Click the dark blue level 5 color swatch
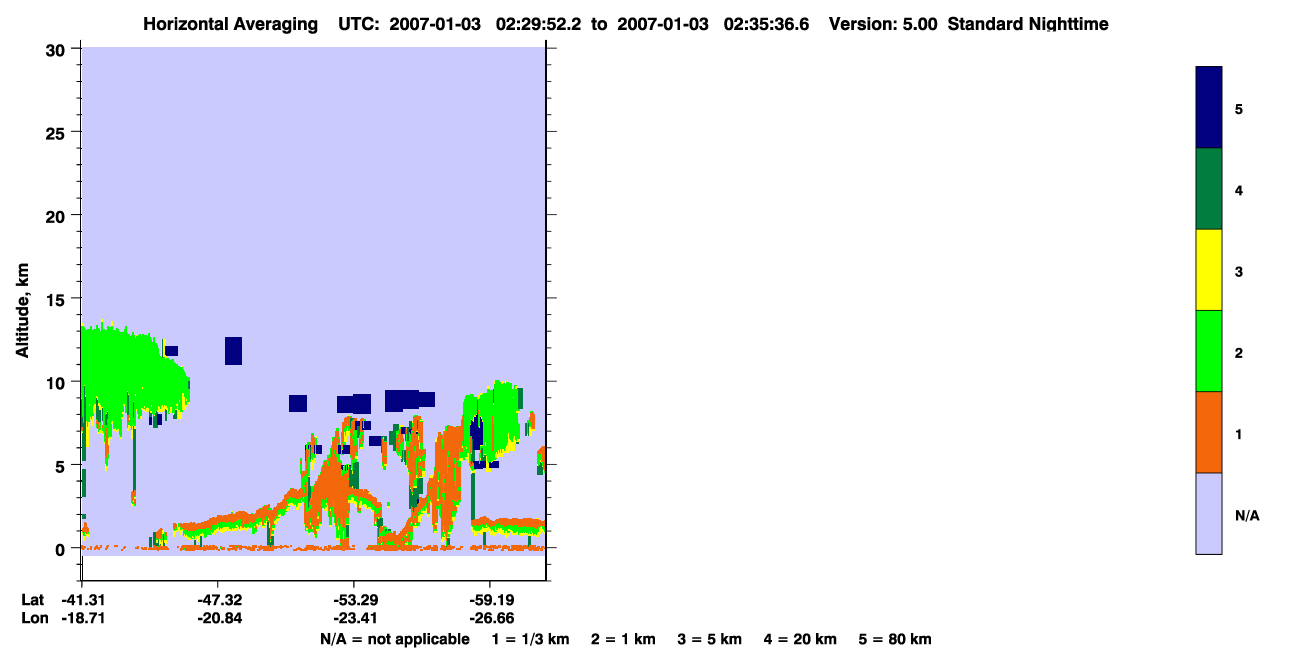This screenshot has height=667, width=1300. 1209,108
